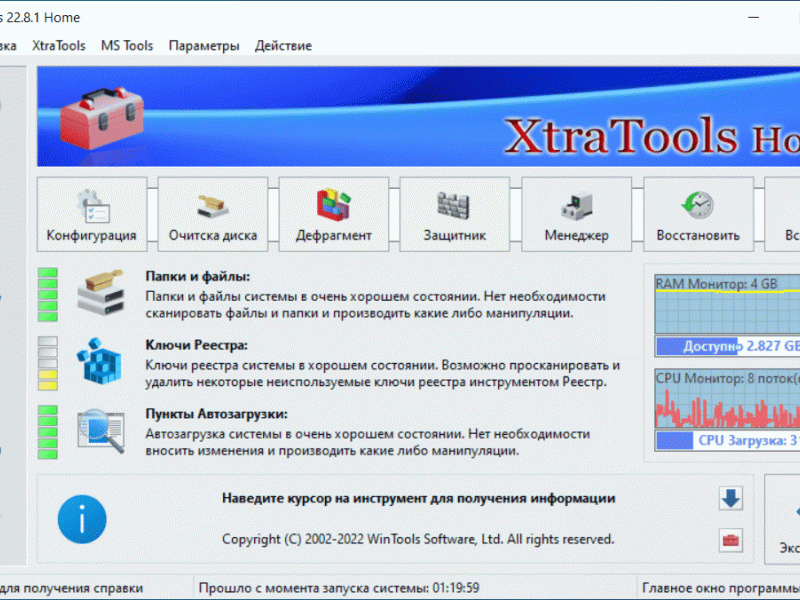Minimize the XtraTools window
This screenshot has width=800, height=600.
tap(754, 17)
